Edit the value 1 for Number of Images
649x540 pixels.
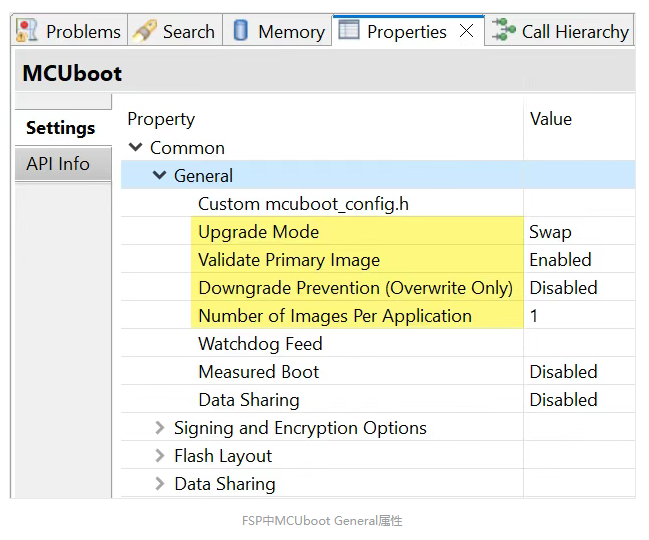(x=579, y=316)
